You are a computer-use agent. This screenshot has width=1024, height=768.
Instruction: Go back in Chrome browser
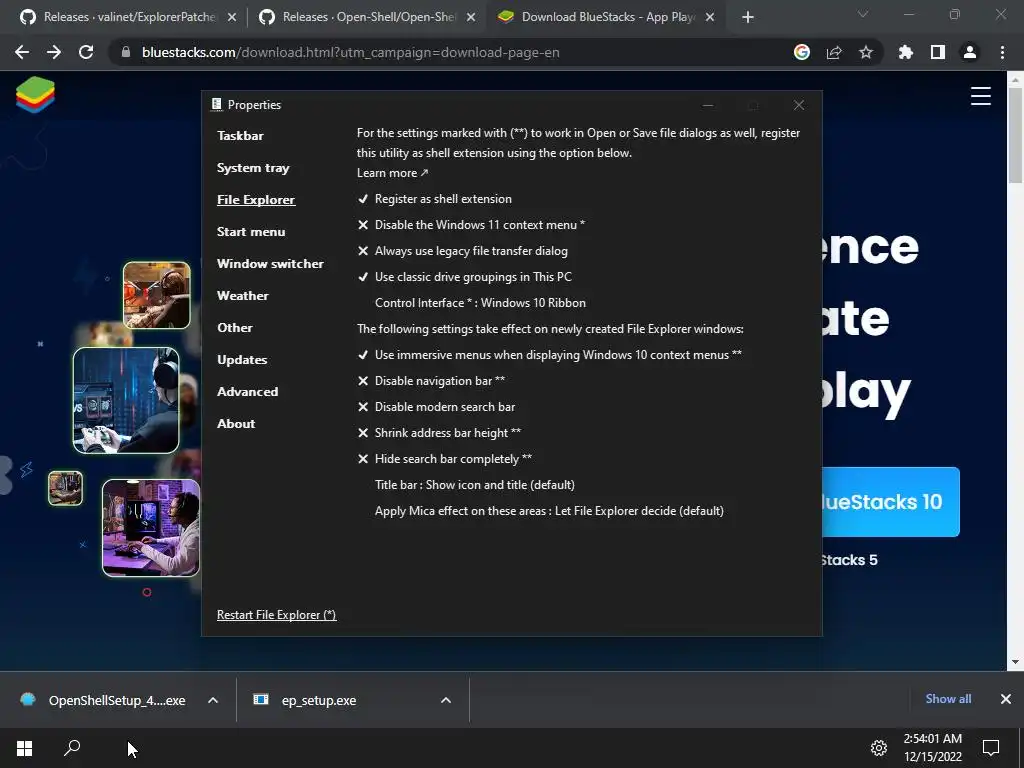point(22,52)
